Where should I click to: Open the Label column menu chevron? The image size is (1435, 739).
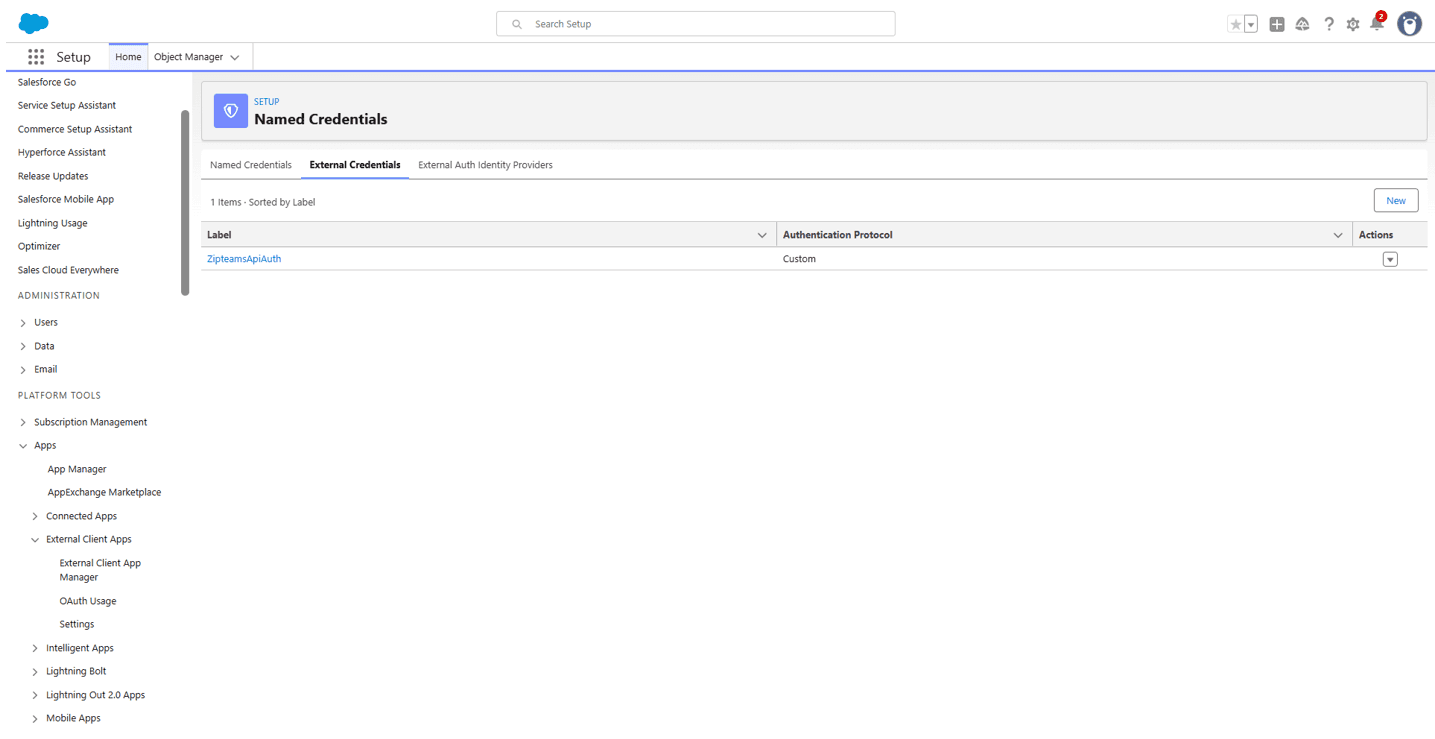(x=763, y=235)
